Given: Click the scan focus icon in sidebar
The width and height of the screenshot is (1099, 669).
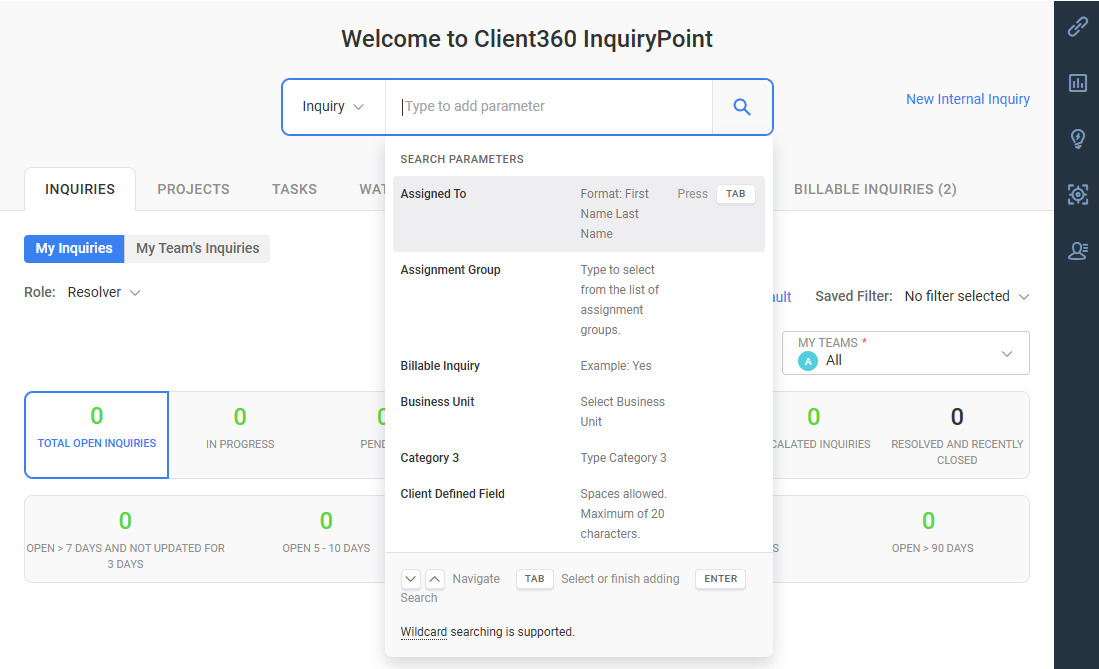Looking at the screenshot, I should pos(1077,195).
